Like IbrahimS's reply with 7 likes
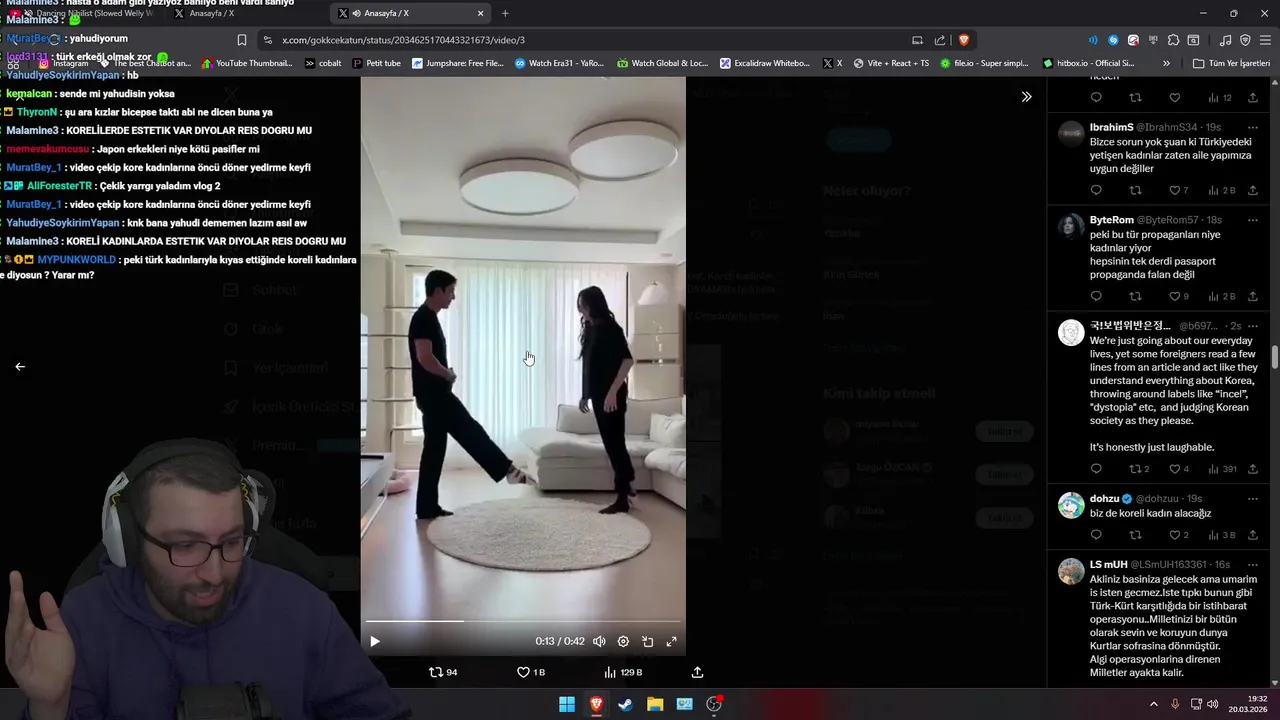This screenshot has height=720, width=1280. pyautogui.click(x=1179, y=190)
